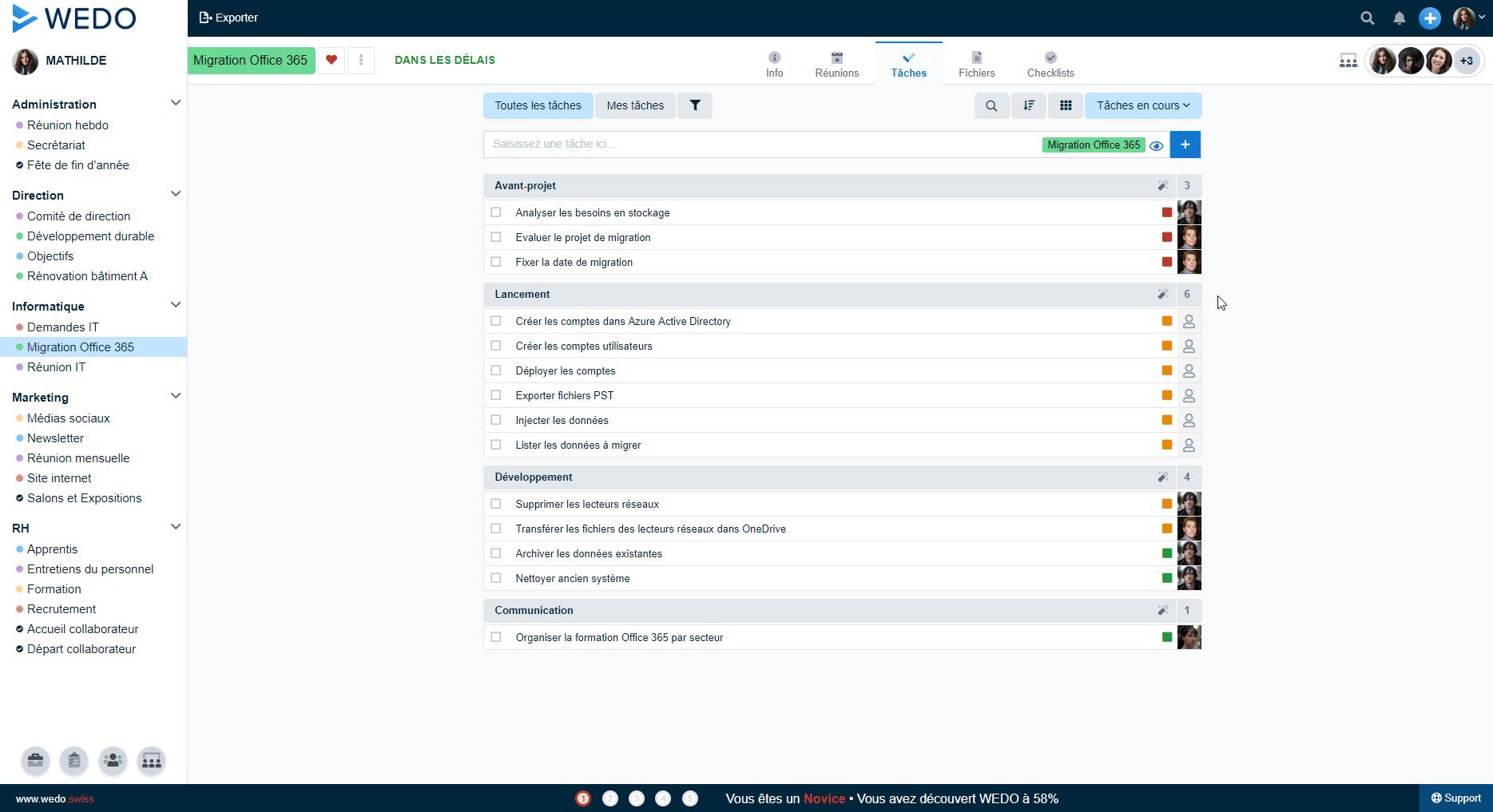Click the organization grid icon at sidebar bottom
Viewport: 1493px width, 812px height.
click(x=151, y=761)
